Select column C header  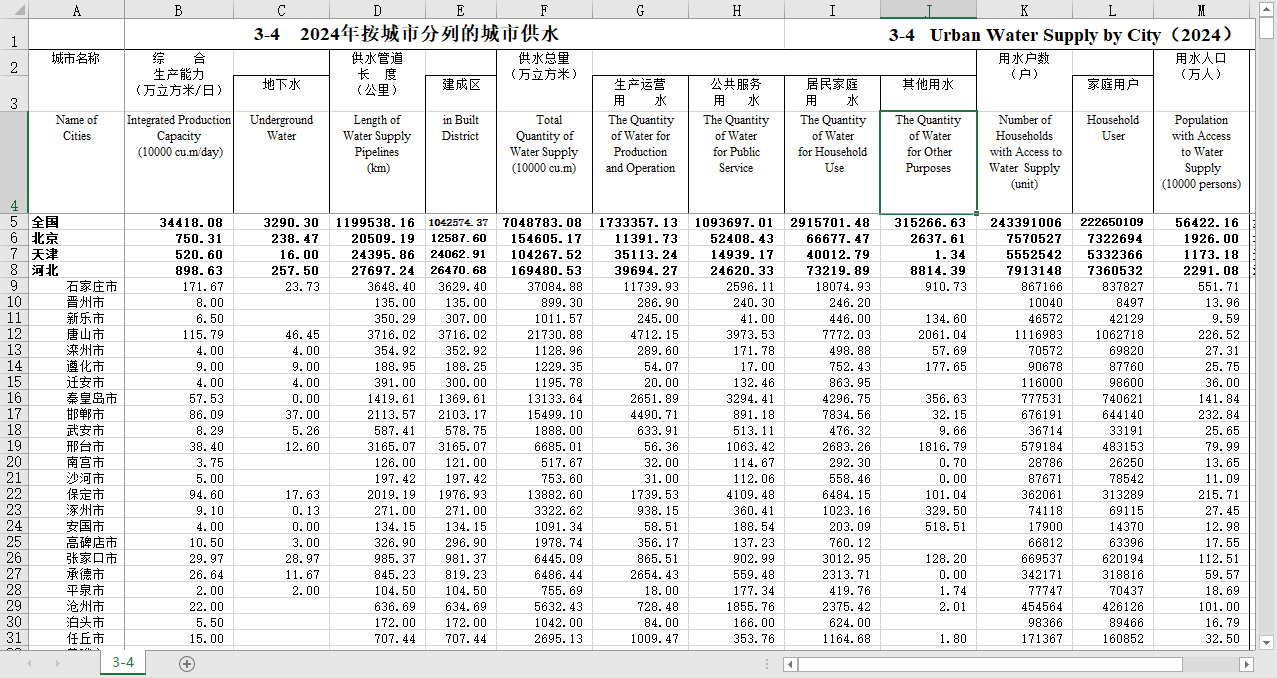[x=281, y=9]
